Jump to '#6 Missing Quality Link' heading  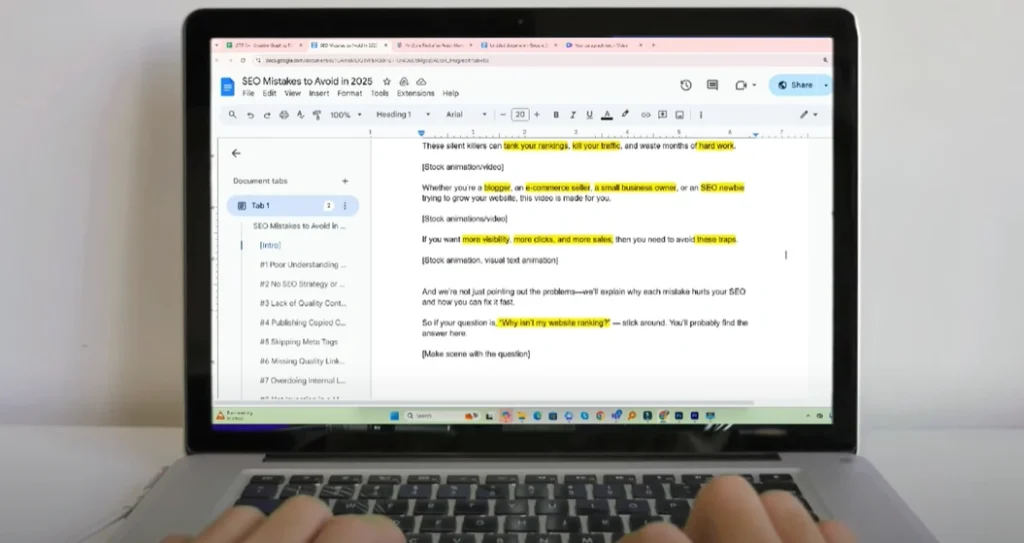(x=302, y=361)
